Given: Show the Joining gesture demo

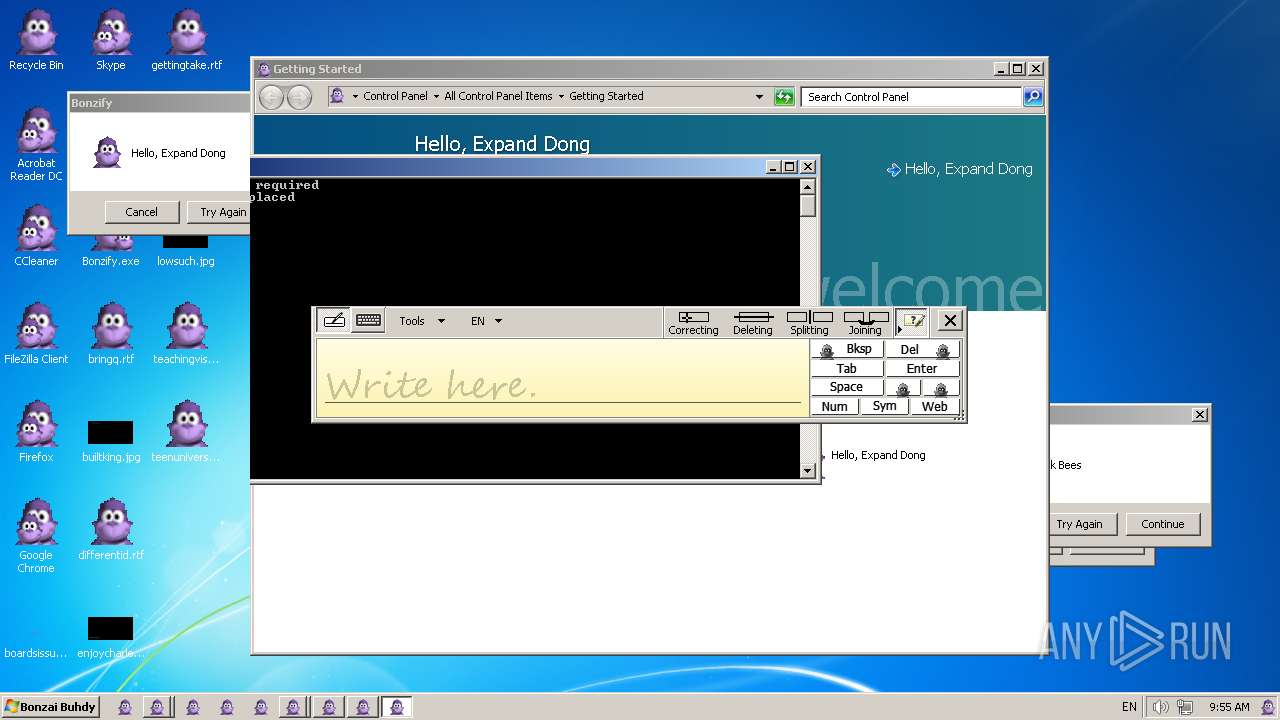Looking at the screenshot, I should coord(865,322).
